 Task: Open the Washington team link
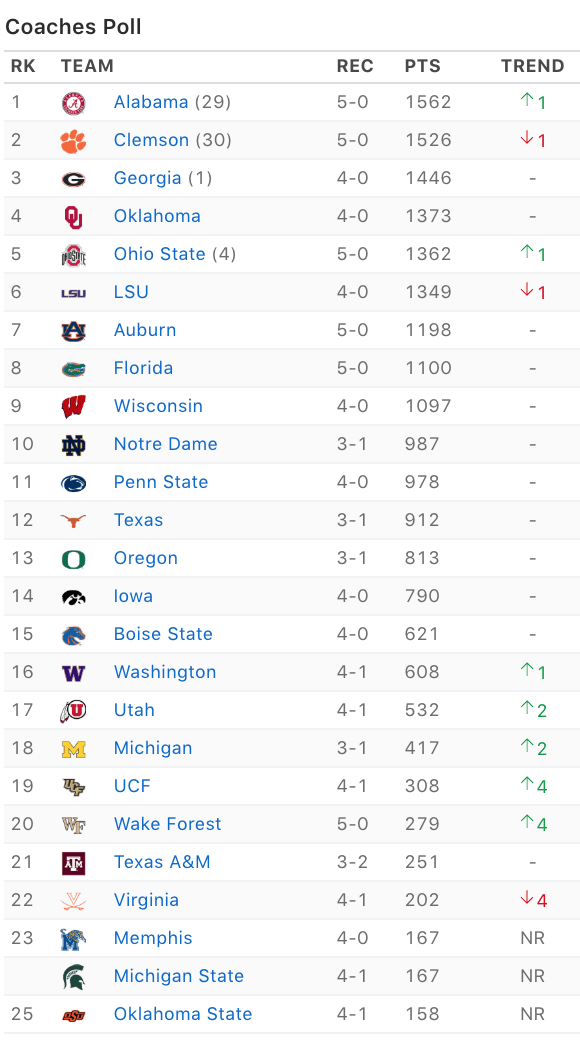[165, 672]
